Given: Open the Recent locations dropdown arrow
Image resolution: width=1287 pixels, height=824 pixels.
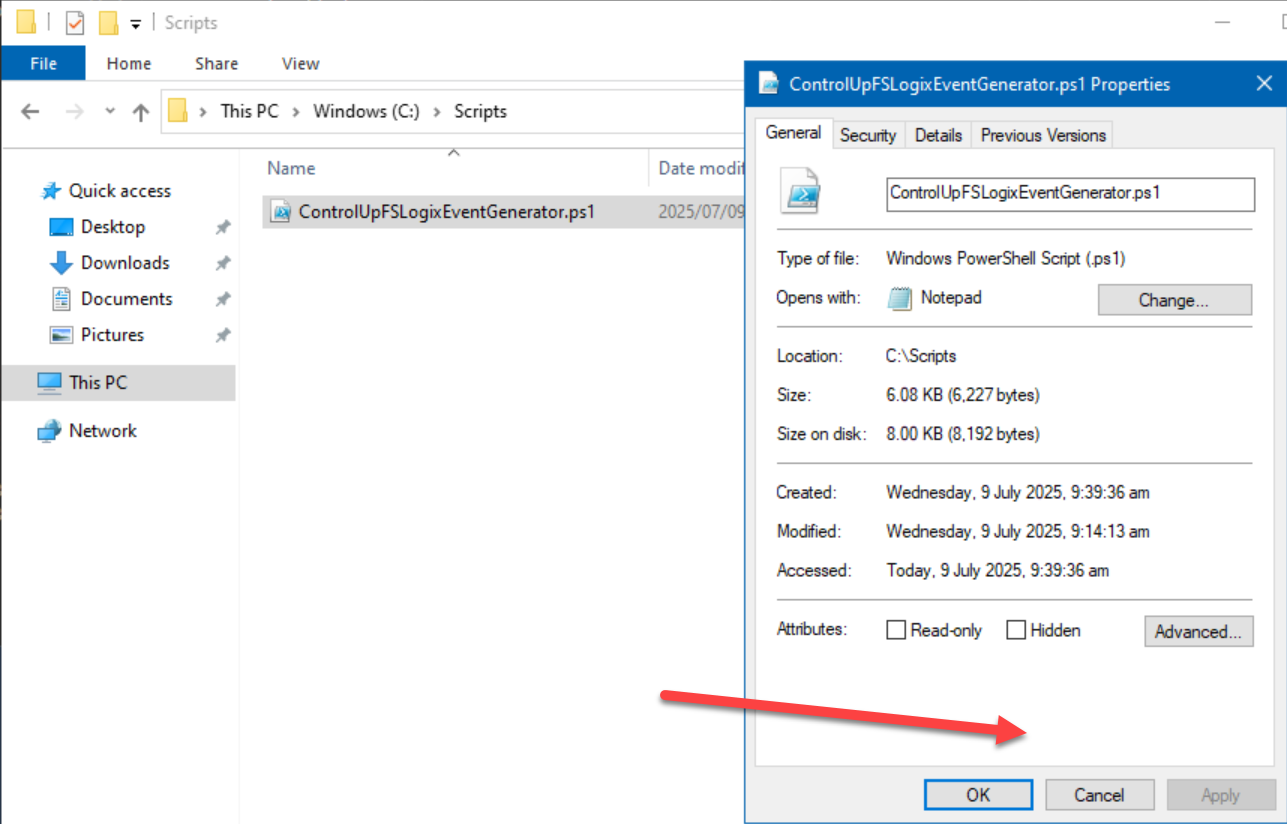Looking at the screenshot, I should [110, 112].
